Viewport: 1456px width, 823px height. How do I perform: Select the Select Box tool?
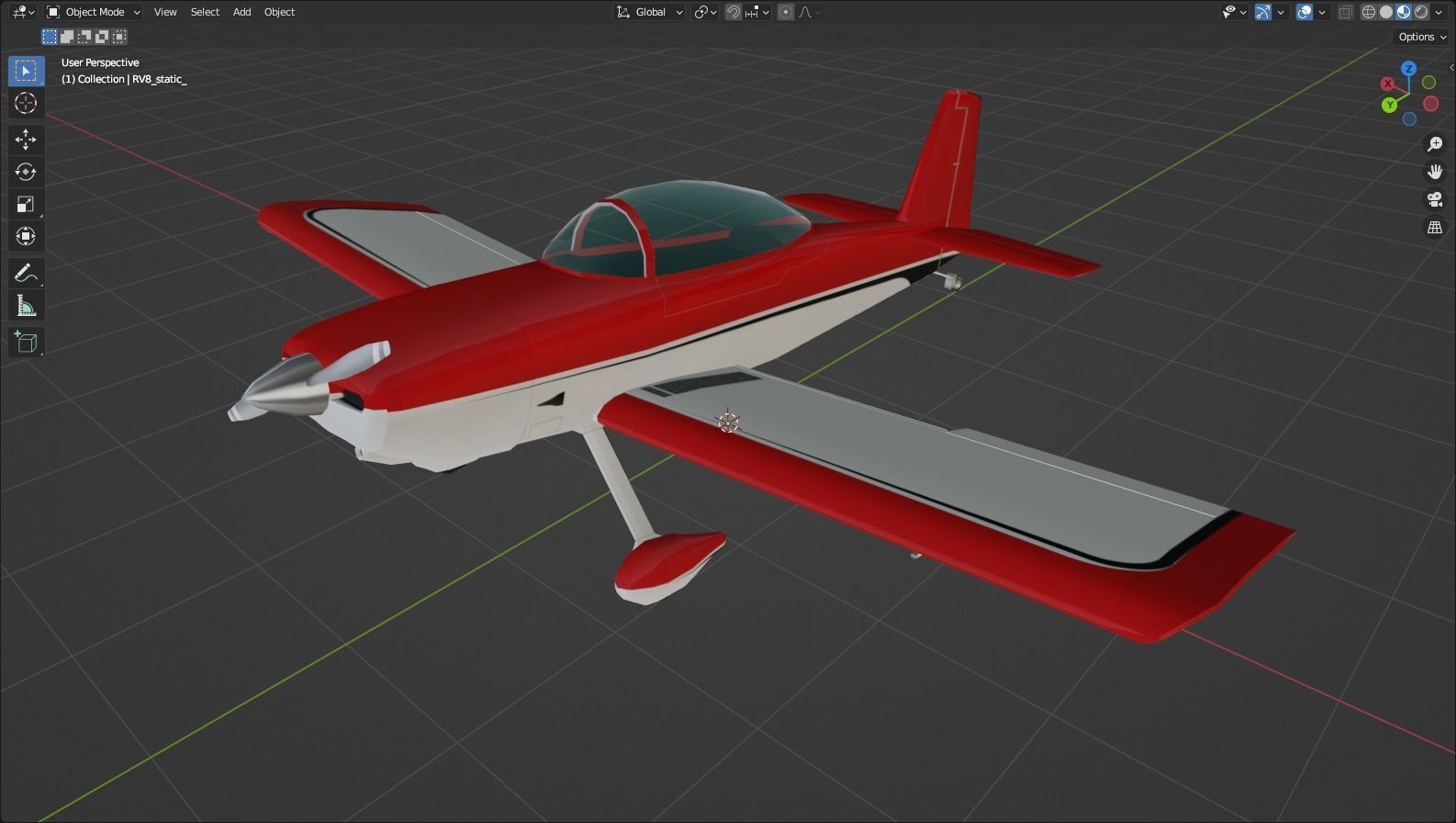pyautogui.click(x=26, y=71)
